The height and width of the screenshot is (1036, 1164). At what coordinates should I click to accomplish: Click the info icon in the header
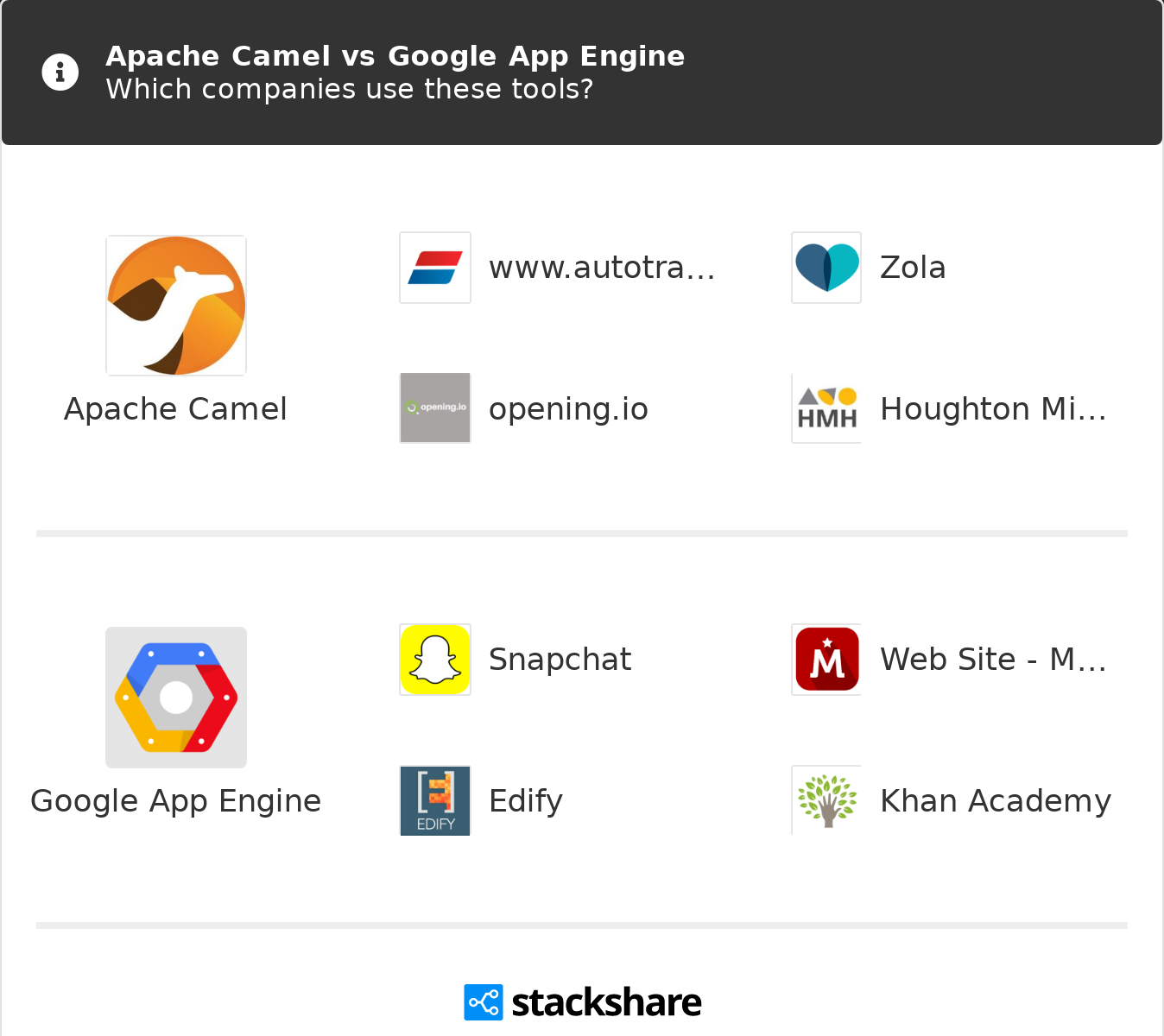[60, 73]
